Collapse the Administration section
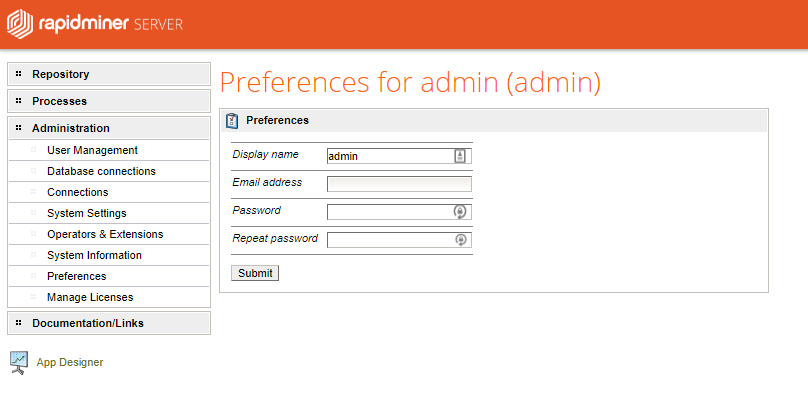 70,128
